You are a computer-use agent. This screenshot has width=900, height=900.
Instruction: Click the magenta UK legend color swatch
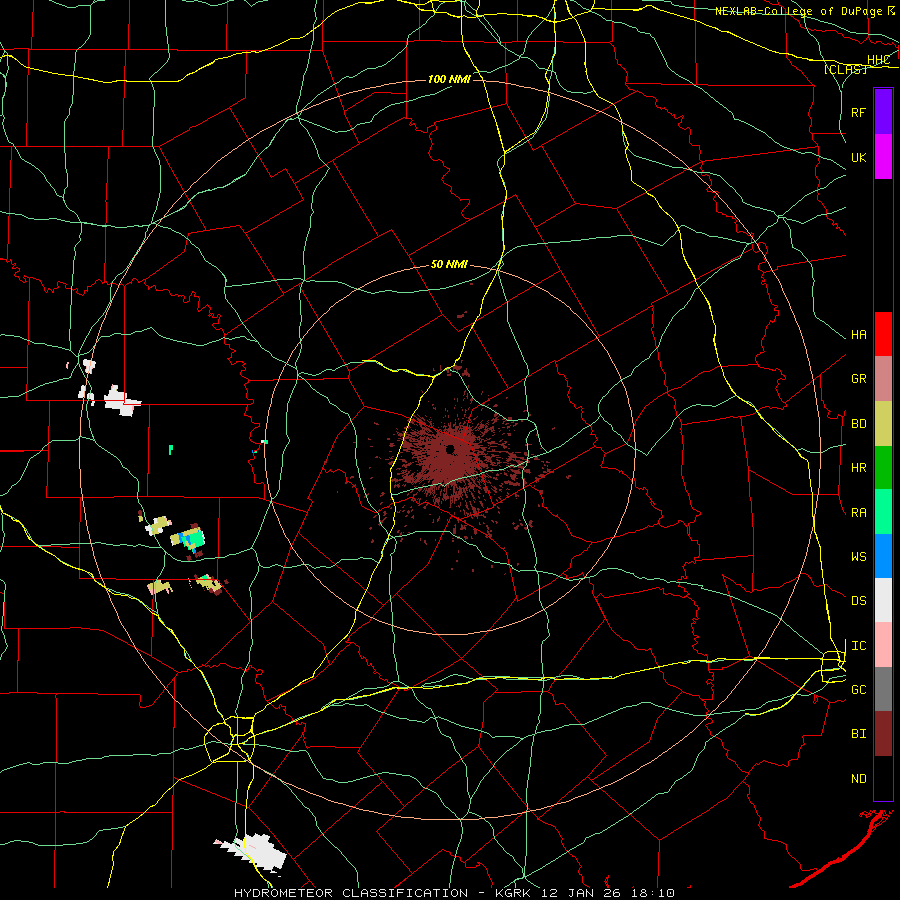[883, 157]
